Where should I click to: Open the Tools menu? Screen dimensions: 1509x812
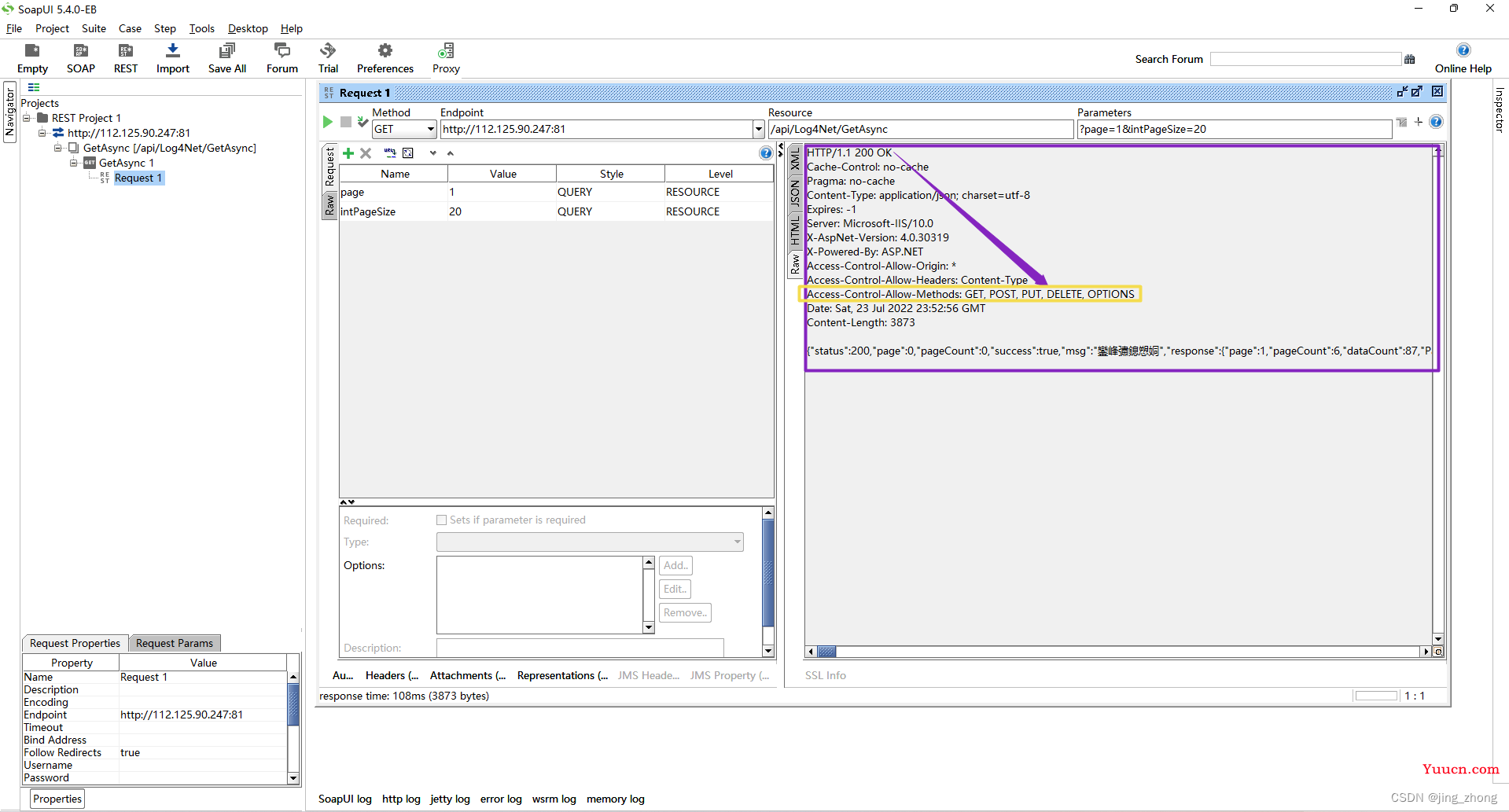coord(202,28)
